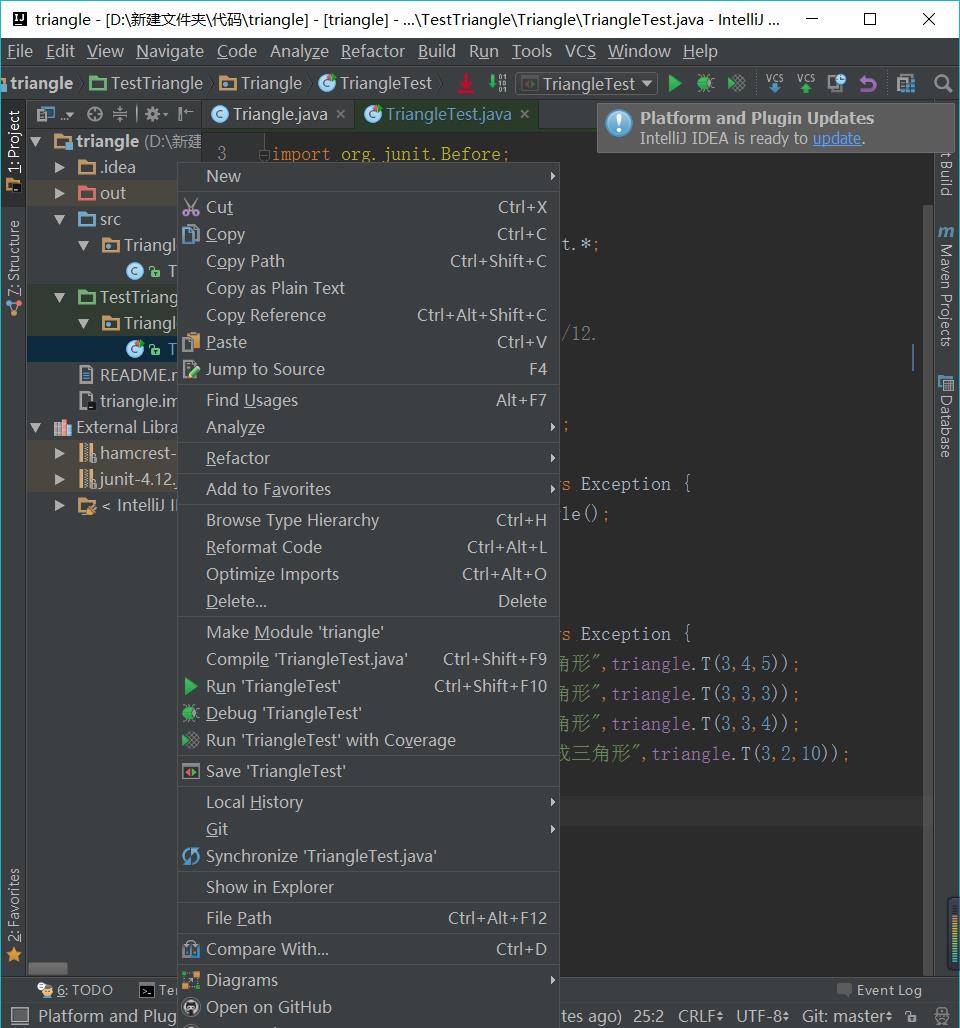Toggle the Structure side panel

pyautogui.click(x=14, y=267)
